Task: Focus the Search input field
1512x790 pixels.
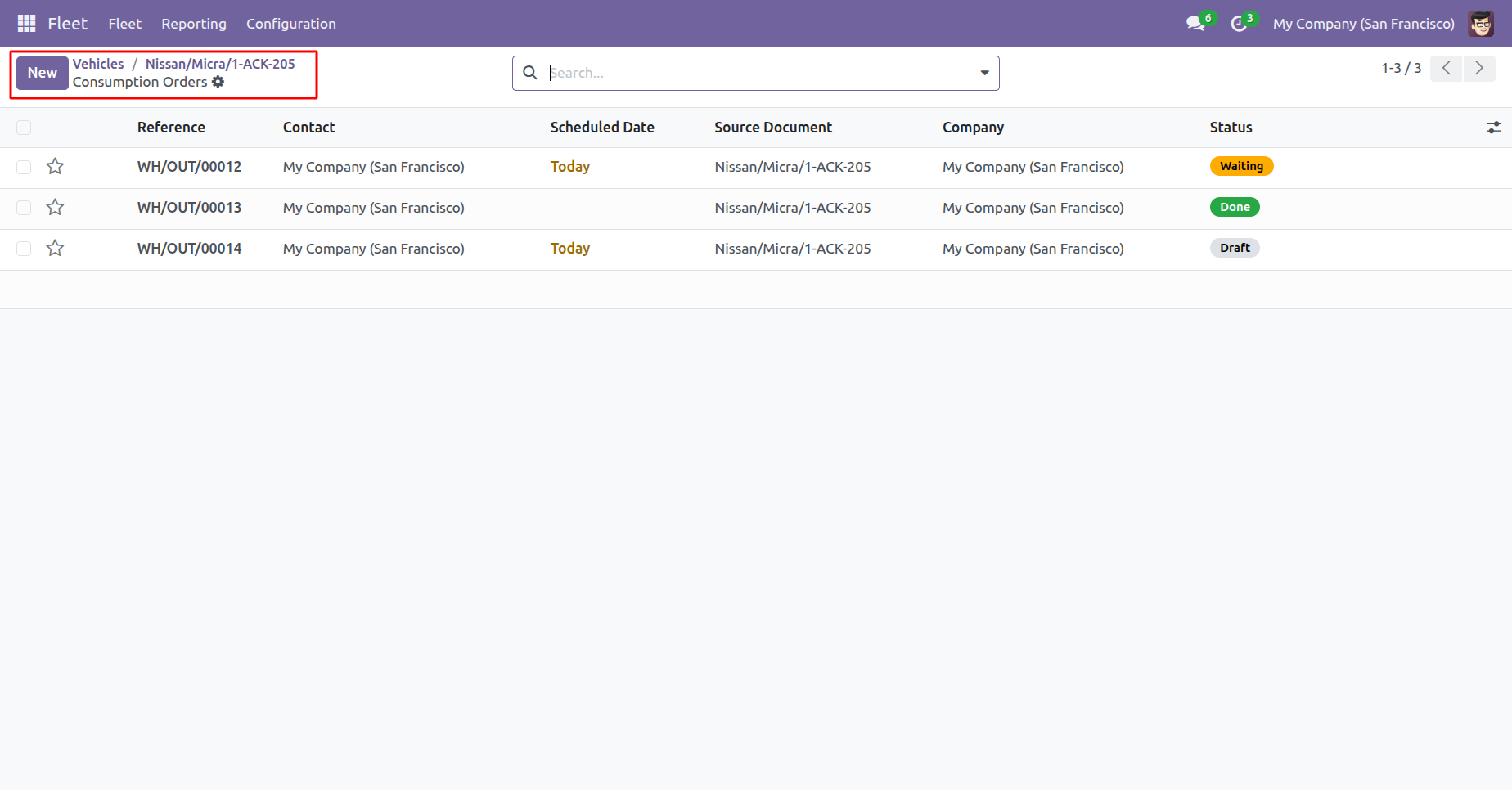Action: click(758, 73)
